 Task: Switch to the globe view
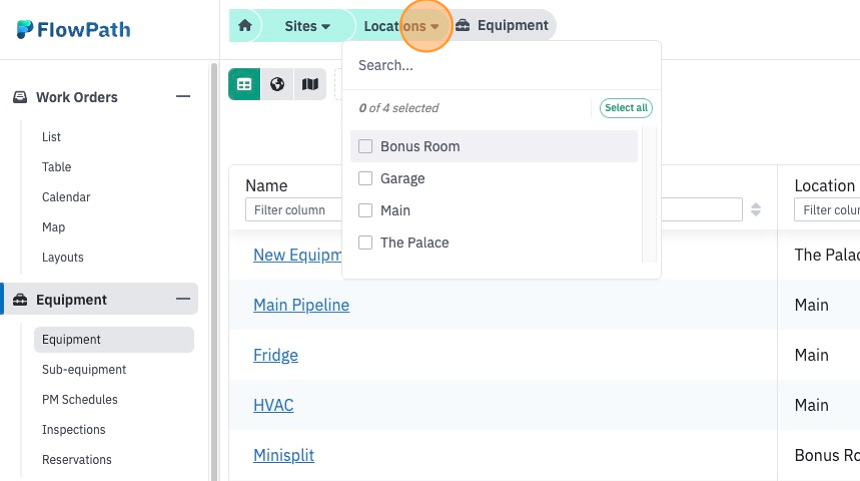pyautogui.click(x=277, y=84)
